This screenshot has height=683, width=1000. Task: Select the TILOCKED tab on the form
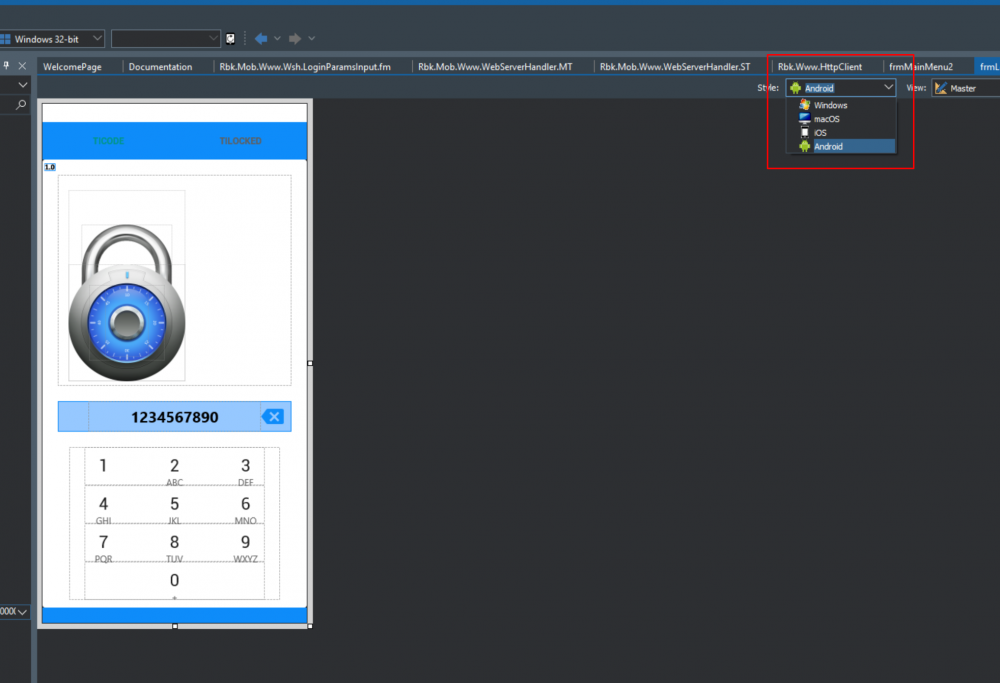(240, 141)
